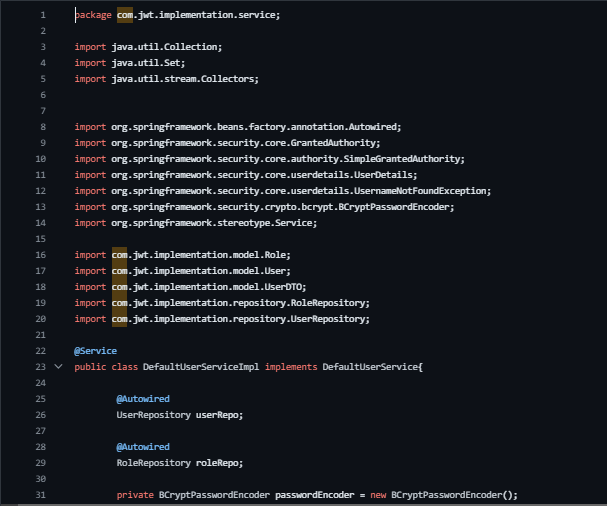607x506 pixels.
Task: Click the stereotype.Service import path
Action: pos(214,223)
